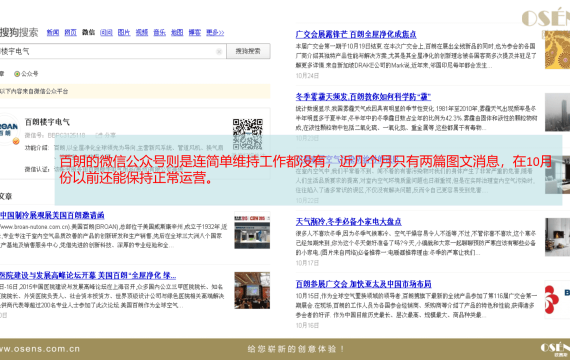570x360 pixels.
Task: Click the 以下内容来自微信公众平台 notice bar
Action: click(135, 91)
